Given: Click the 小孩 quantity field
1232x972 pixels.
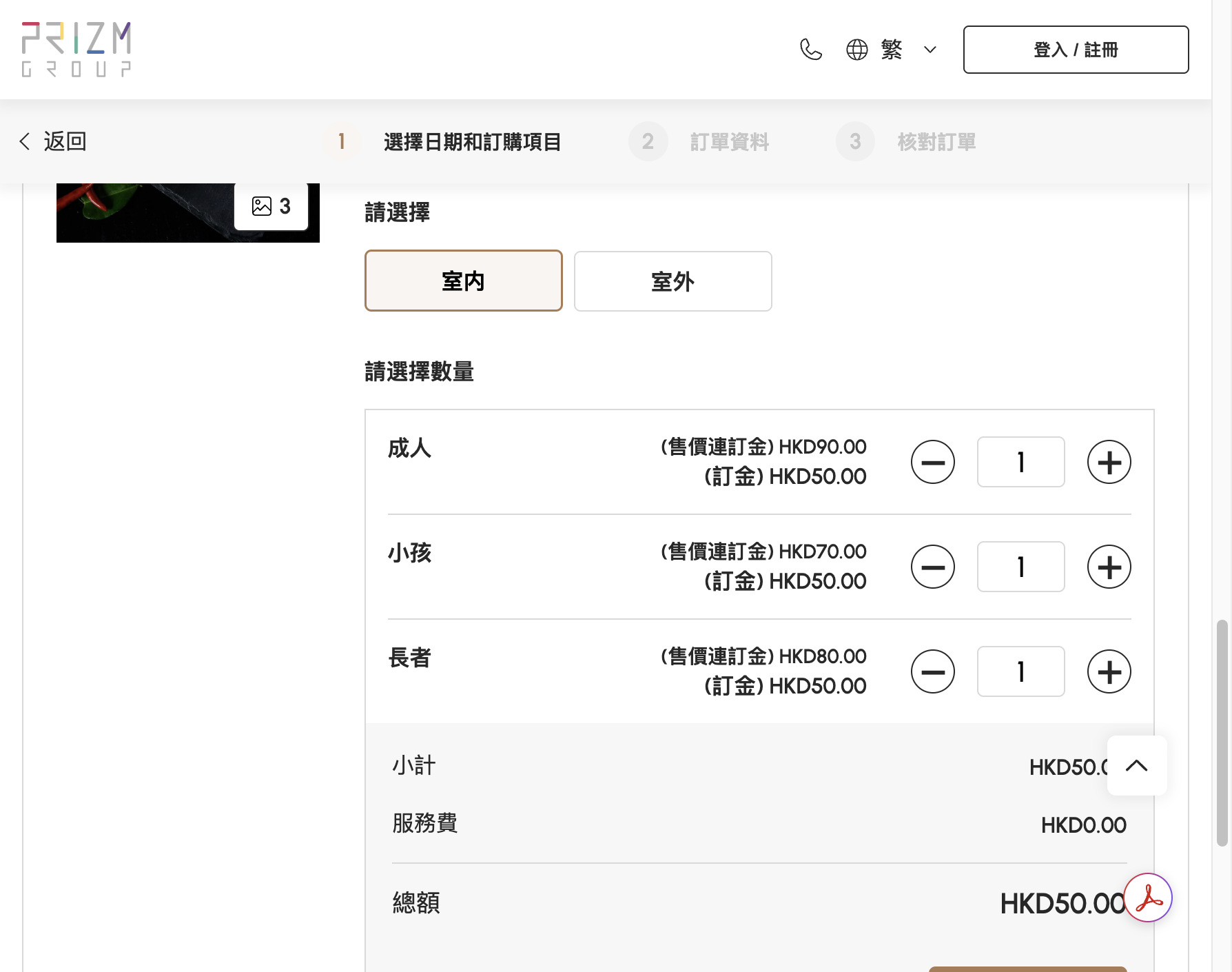Looking at the screenshot, I should pos(1021,567).
